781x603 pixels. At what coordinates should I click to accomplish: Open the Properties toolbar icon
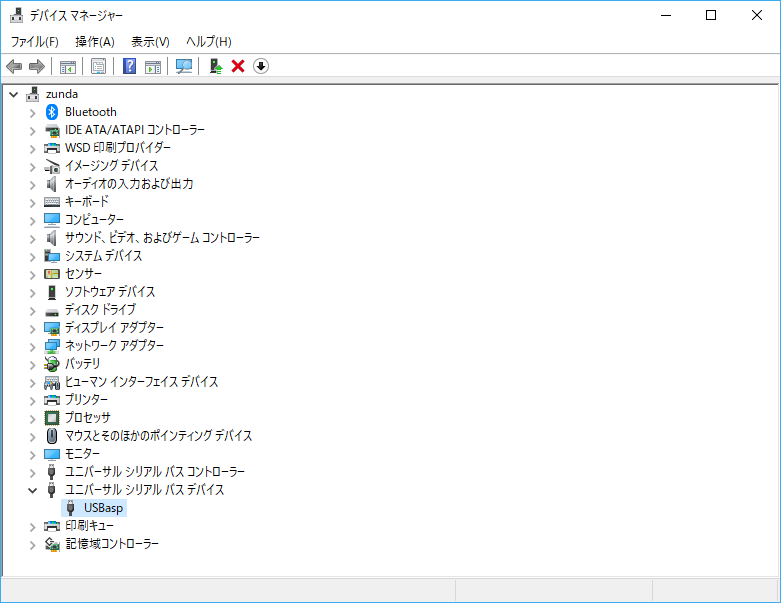coord(99,66)
